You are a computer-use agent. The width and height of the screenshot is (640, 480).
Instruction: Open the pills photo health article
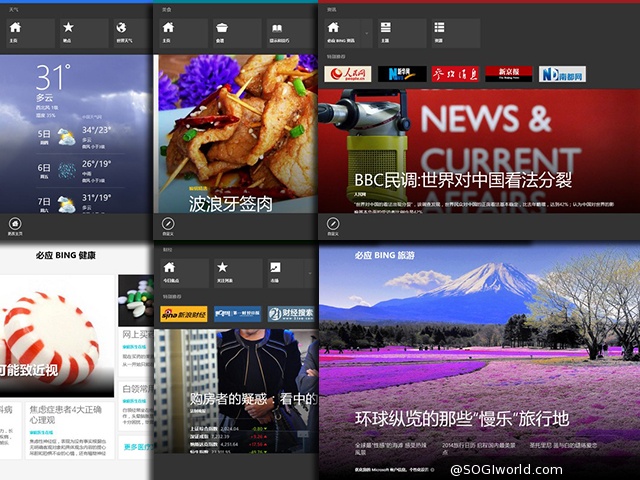click(136, 300)
